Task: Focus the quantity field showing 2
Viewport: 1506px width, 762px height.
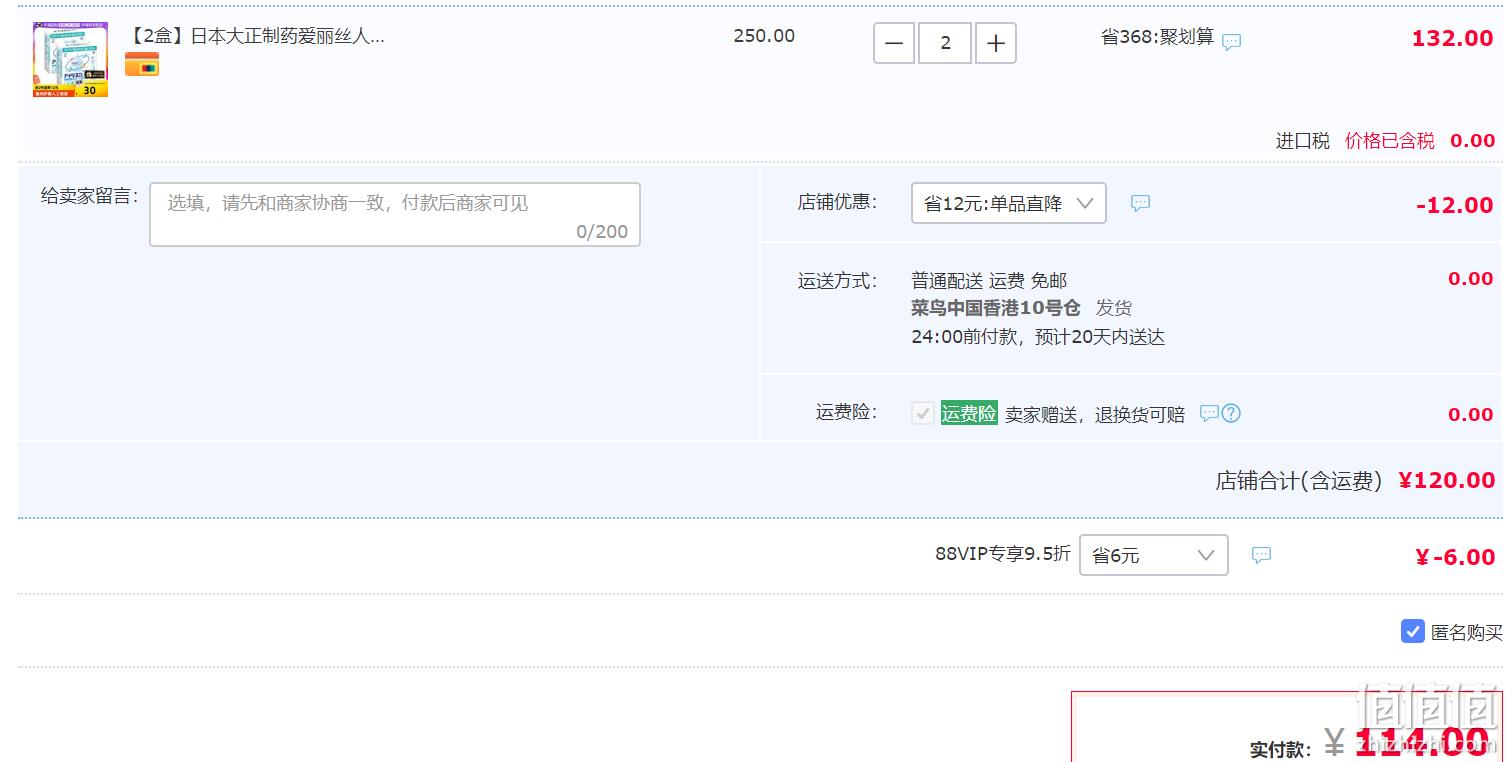Action: coord(945,44)
